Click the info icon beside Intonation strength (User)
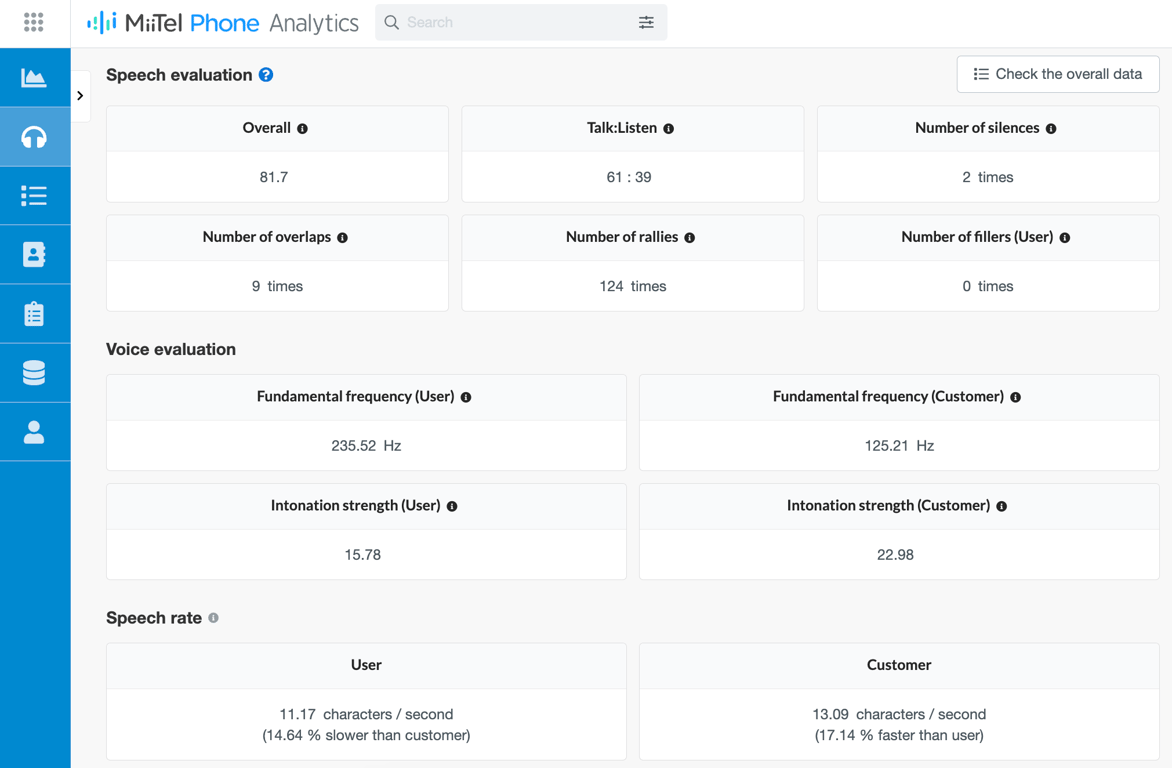This screenshot has width=1172, height=768. 452,506
